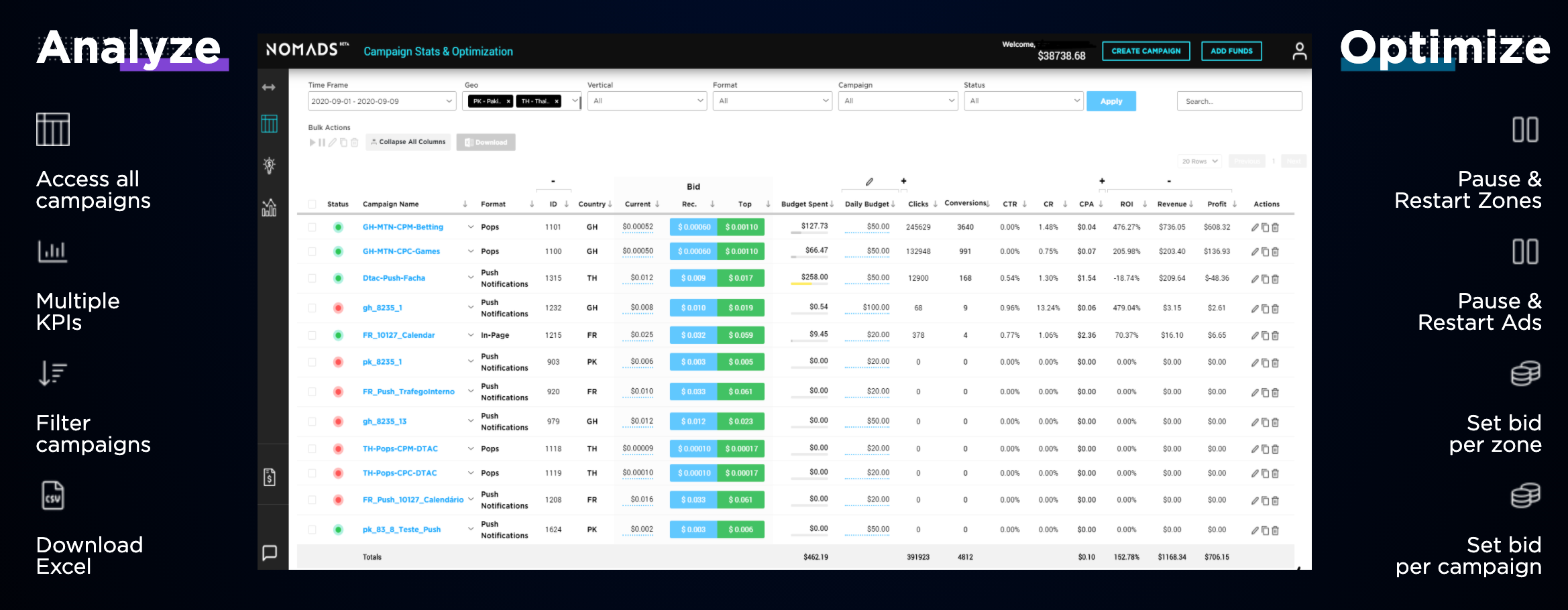The height and width of the screenshot is (610, 1568).
Task: Open the lightbulb optimization ideas sidebar icon
Action: tap(269, 165)
